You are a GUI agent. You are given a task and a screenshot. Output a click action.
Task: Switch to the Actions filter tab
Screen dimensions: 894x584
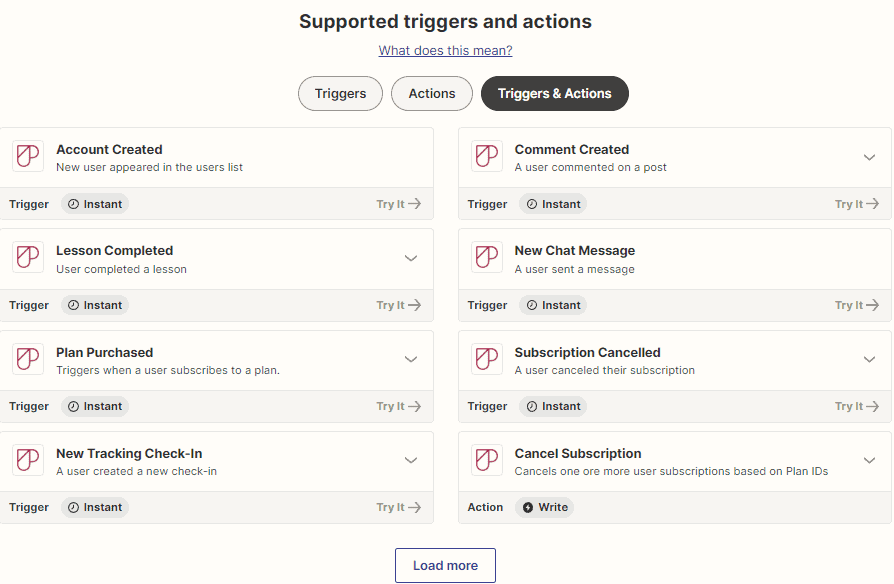click(431, 93)
